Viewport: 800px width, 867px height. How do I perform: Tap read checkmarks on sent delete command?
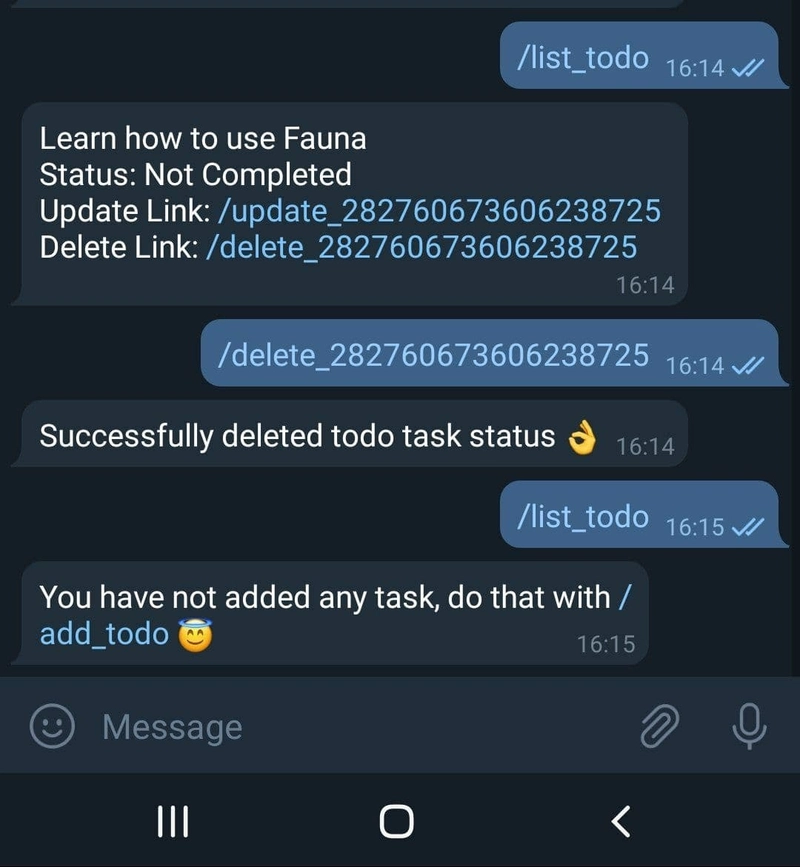click(747, 365)
